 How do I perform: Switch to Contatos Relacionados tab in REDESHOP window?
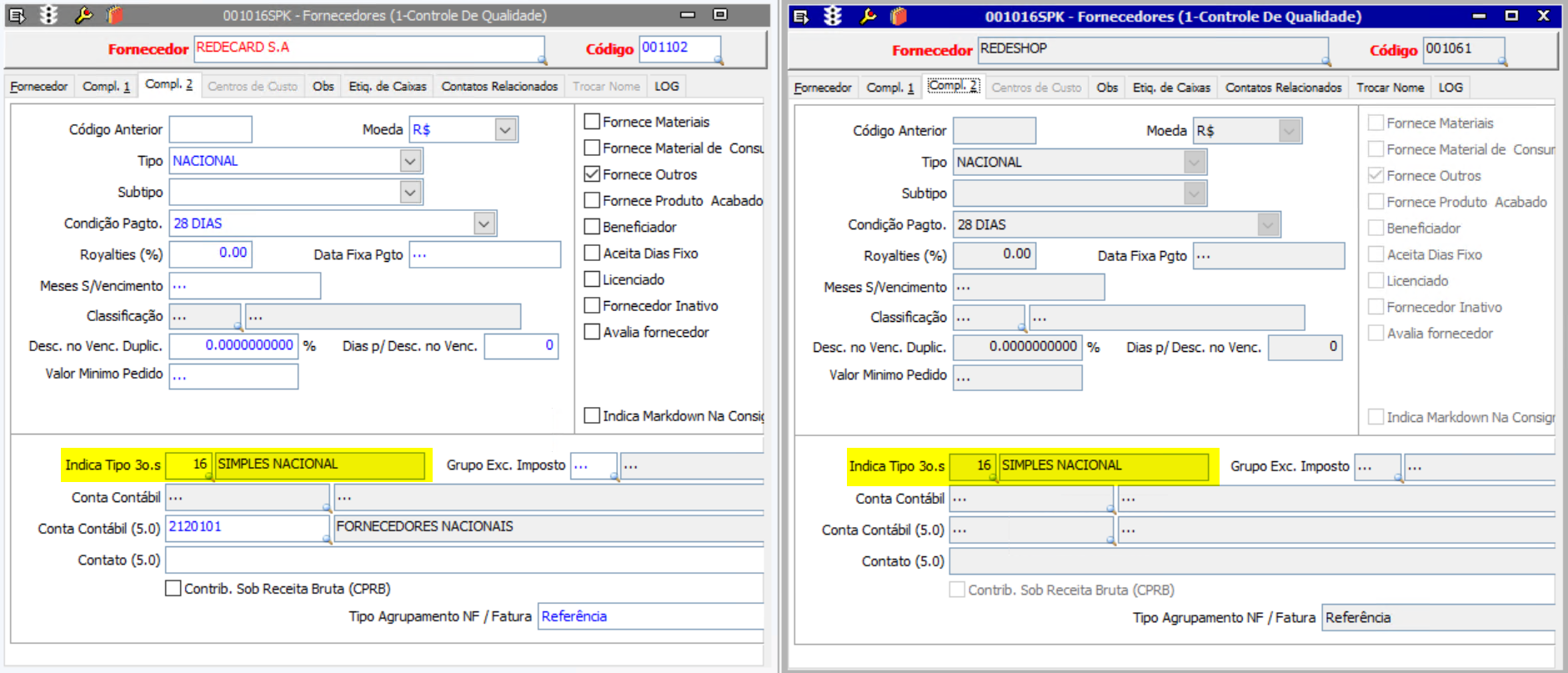click(1284, 88)
